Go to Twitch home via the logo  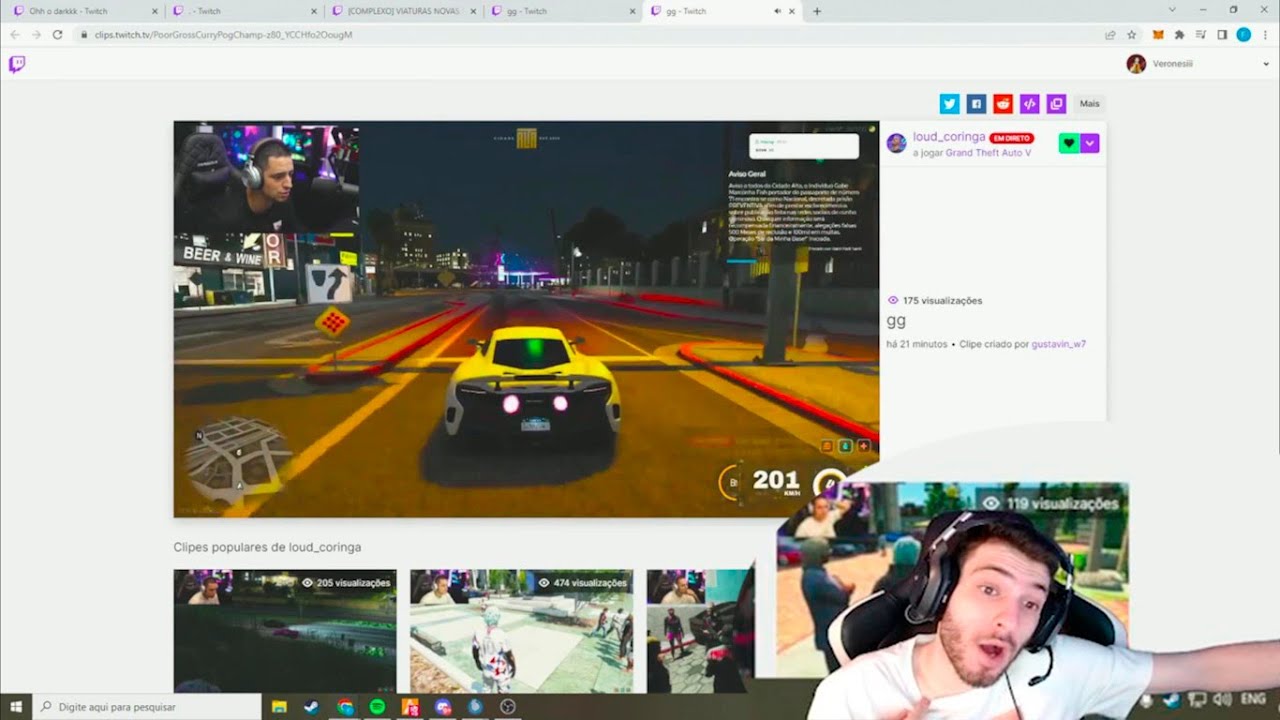(x=17, y=64)
